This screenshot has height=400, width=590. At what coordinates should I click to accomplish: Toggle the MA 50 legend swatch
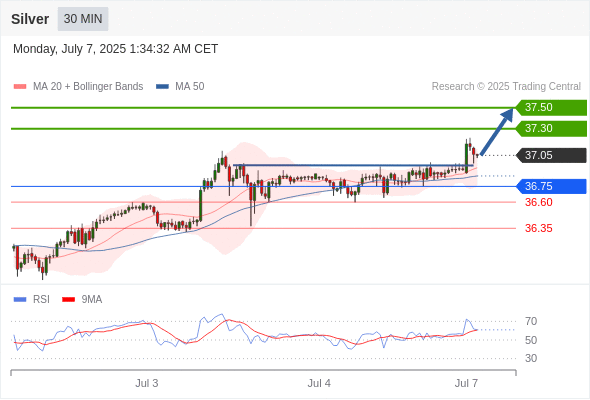click(163, 87)
